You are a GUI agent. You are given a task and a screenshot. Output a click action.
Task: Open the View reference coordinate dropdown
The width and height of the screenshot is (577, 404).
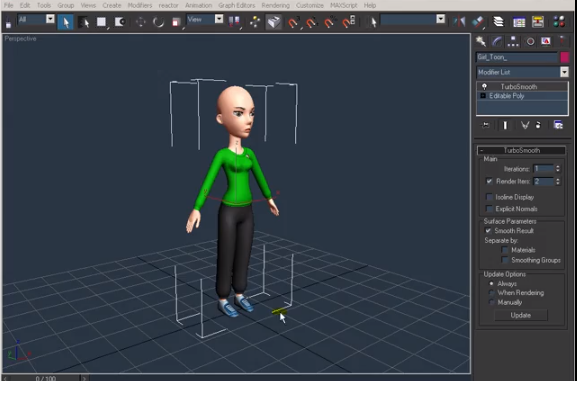(x=219, y=19)
